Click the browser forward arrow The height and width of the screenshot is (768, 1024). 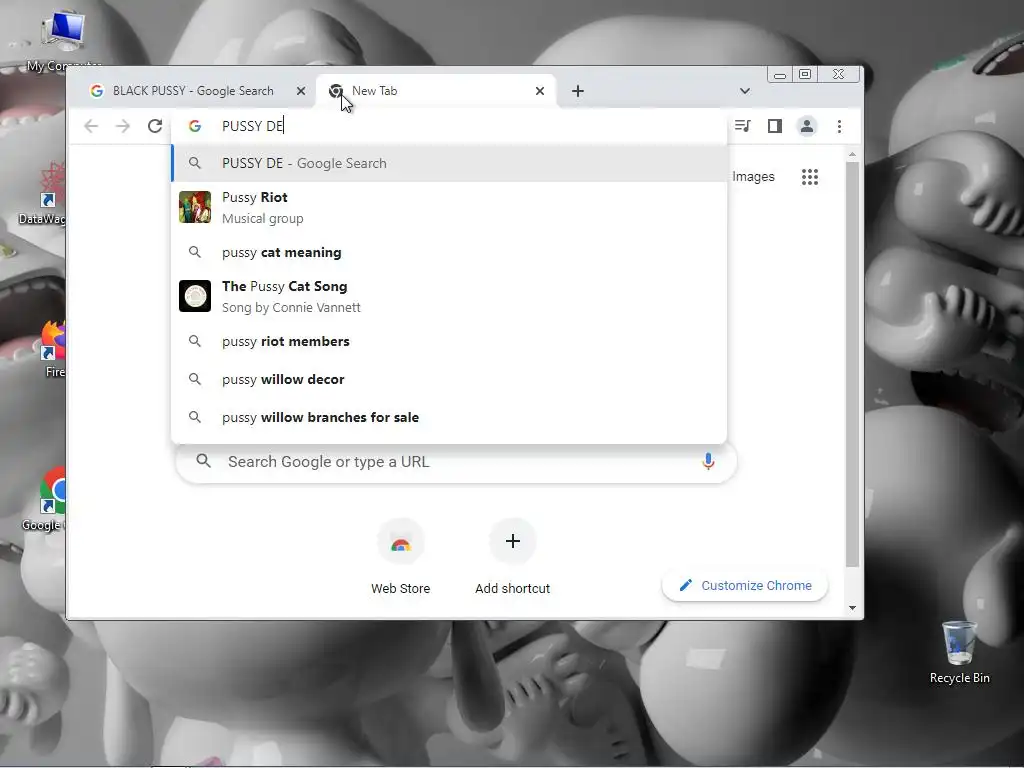click(x=123, y=126)
